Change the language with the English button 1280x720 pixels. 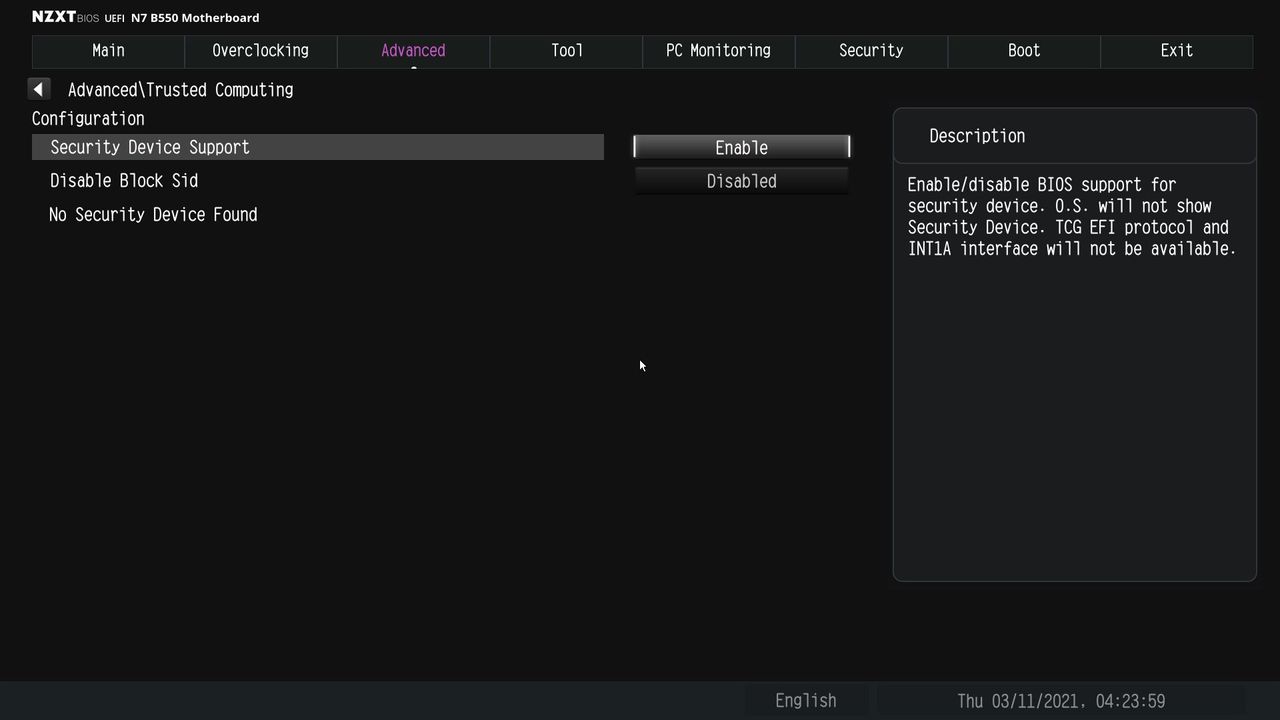tap(805, 701)
